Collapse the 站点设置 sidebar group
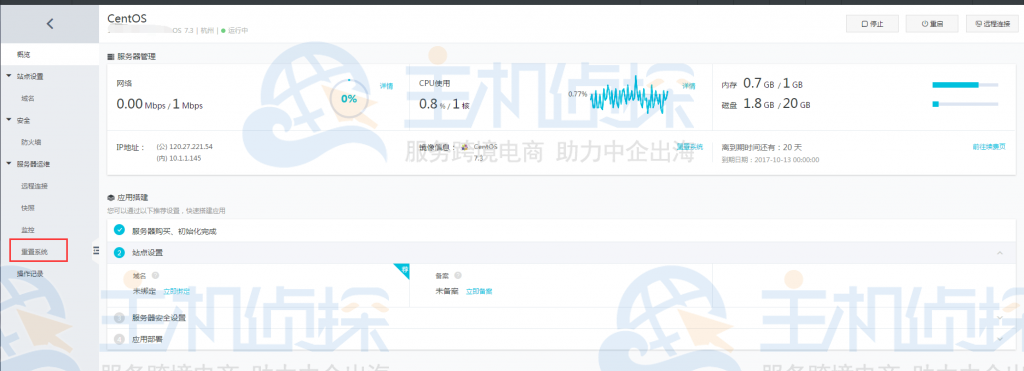The width and height of the screenshot is (1024, 371). [x=8, y=76]
